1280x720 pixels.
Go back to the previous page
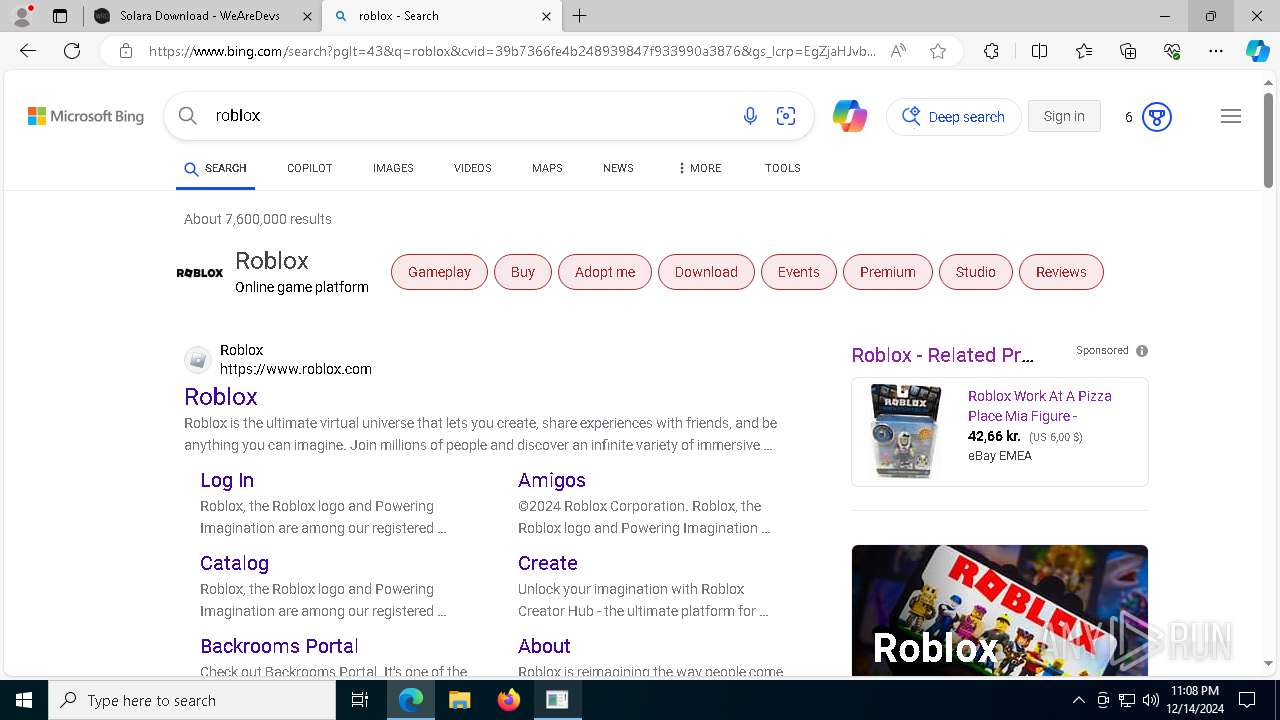pyautogui.click(x=28, y=51)
